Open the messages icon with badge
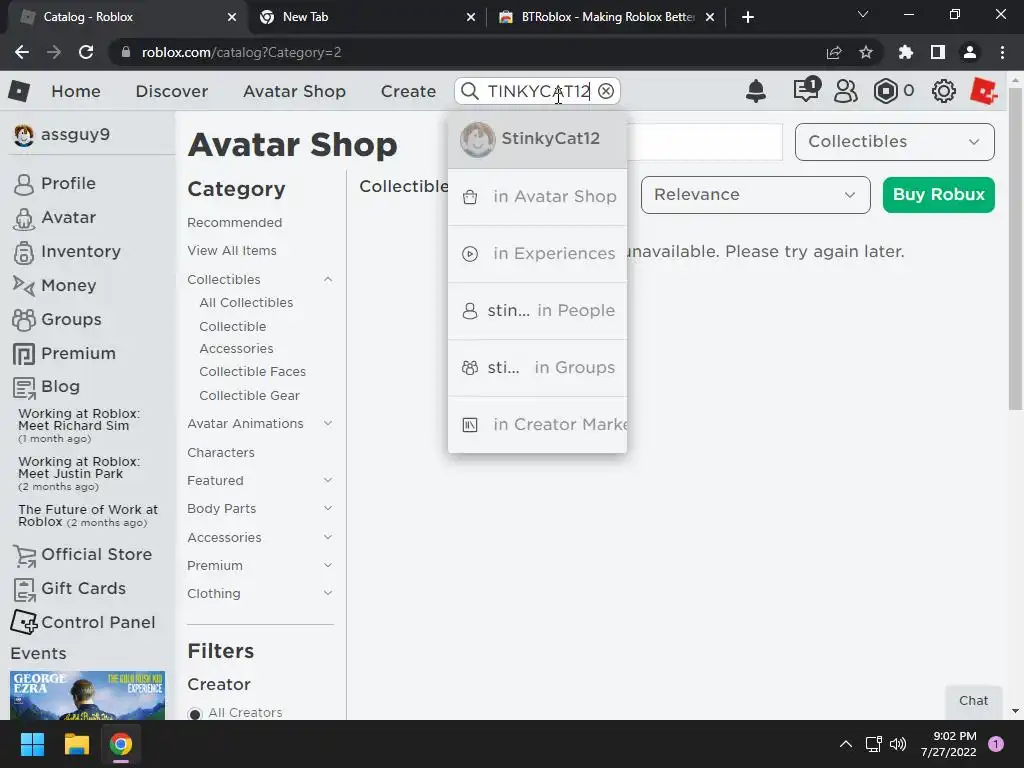The image size is (1024, 768). pyautogui.click(x=806, y=89)
